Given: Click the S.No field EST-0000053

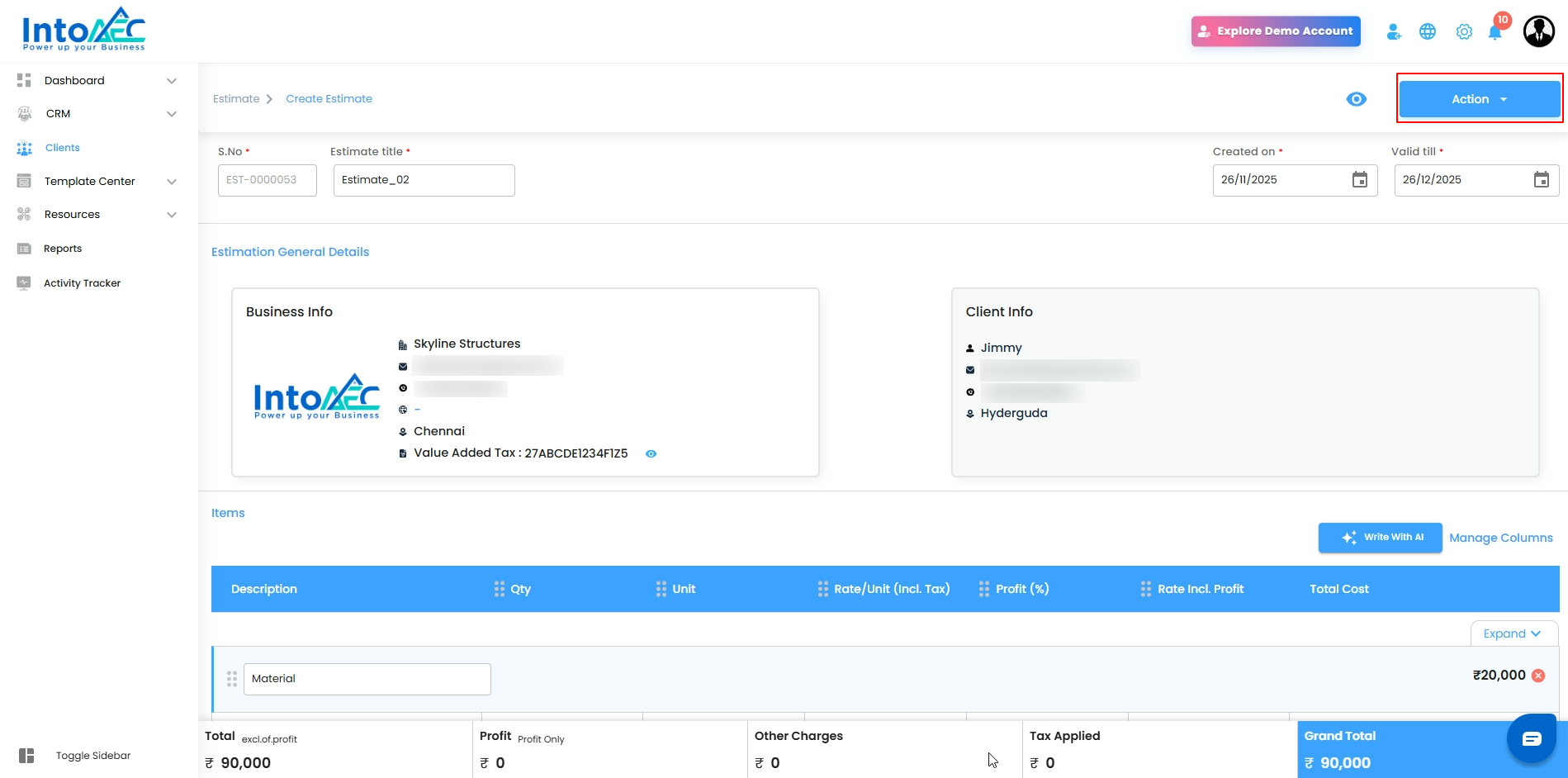Looking at the screenshot, I should (268, 180).
